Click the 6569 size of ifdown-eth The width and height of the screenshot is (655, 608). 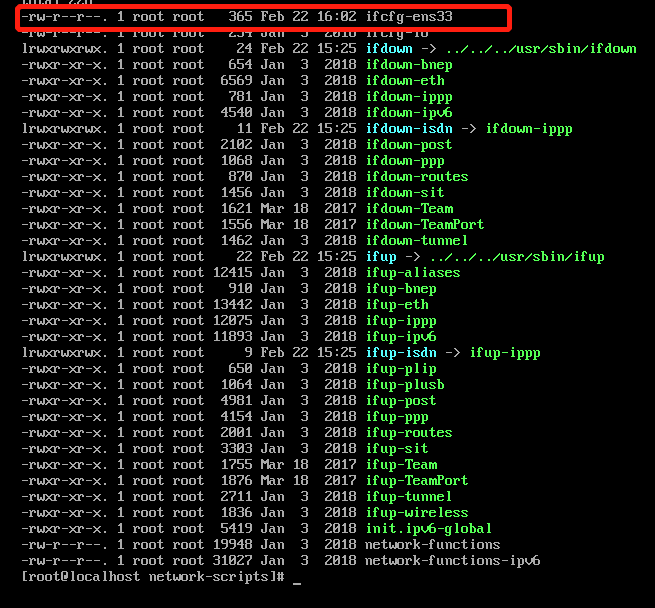pos(236,81)
